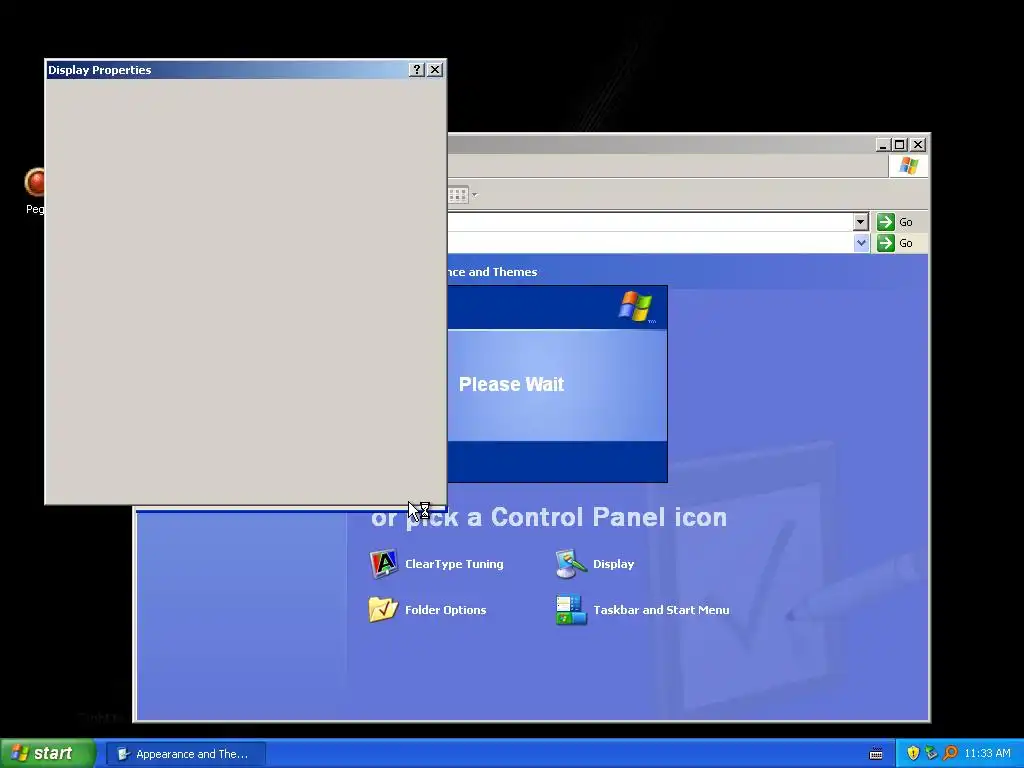The width and height of the screenshot is (1024, 768).
Task: Close the Appearance and Themes window
Action: coord(918,144)
